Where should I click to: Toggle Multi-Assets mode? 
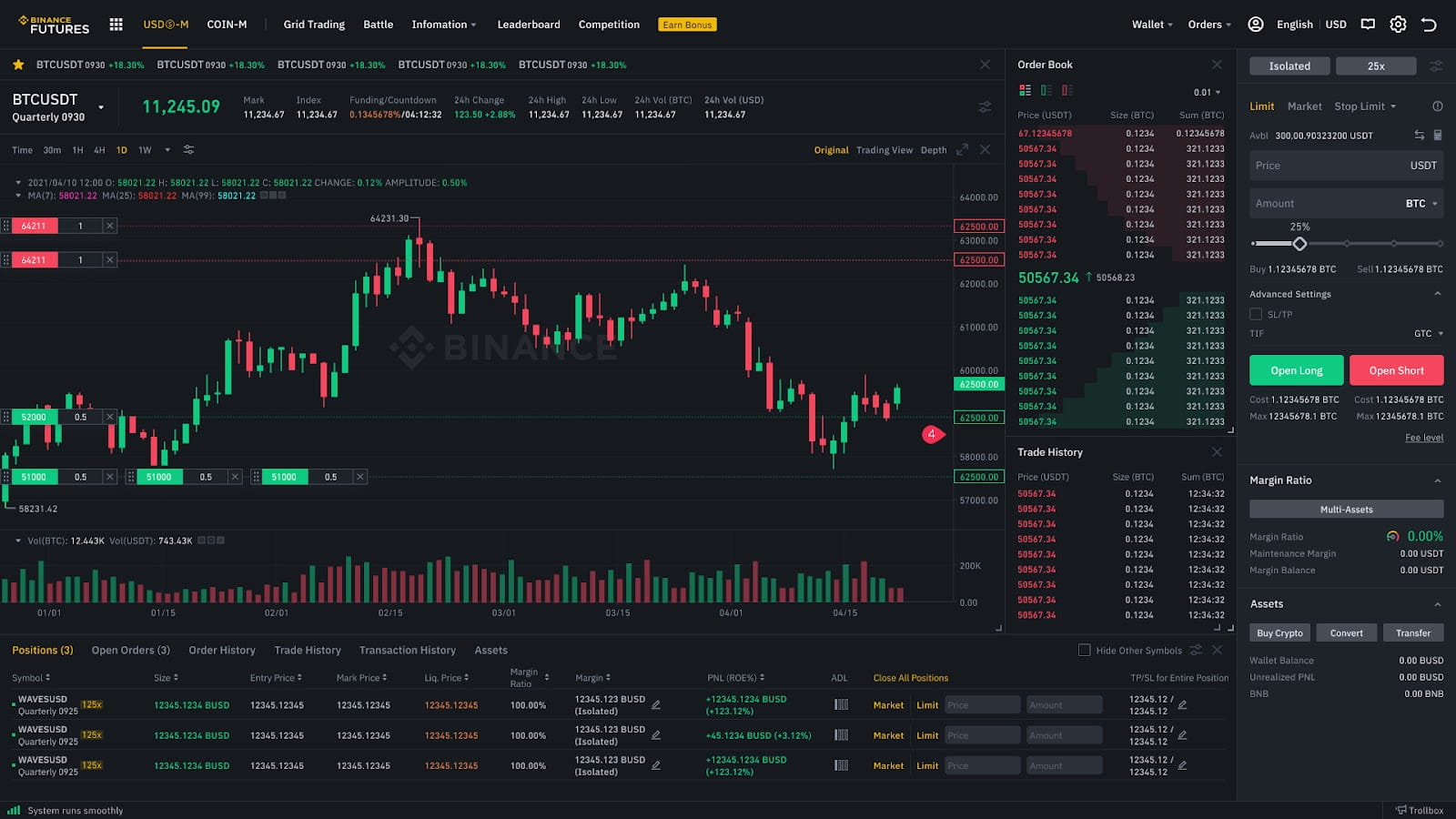click(x=1346, y=509)
